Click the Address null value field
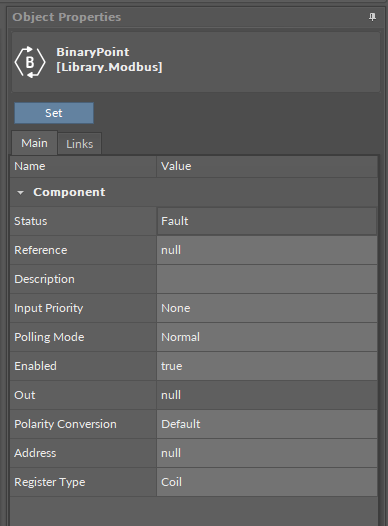 267,453
